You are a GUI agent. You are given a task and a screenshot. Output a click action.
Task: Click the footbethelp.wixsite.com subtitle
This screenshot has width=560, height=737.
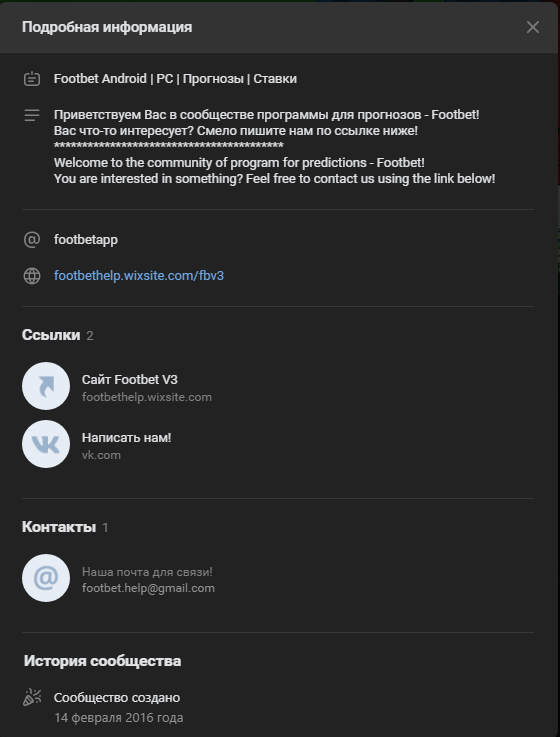[x=147, y=397]
